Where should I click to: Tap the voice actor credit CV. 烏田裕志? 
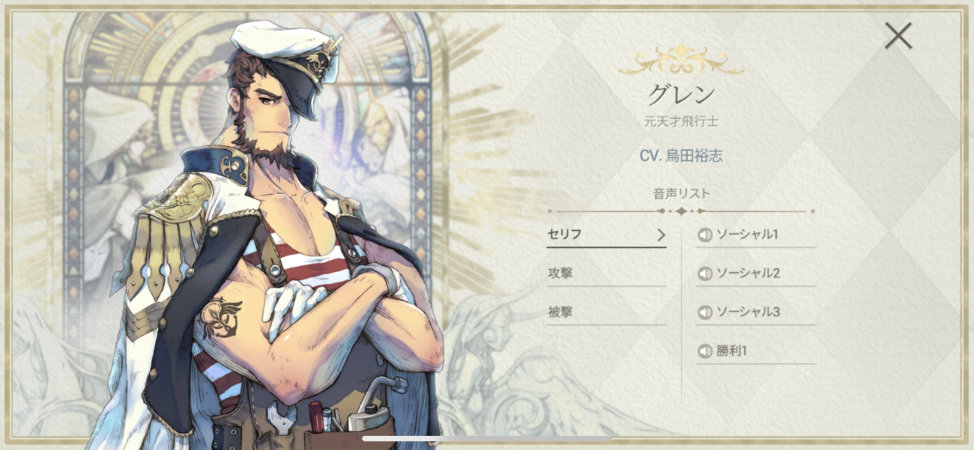681,155
